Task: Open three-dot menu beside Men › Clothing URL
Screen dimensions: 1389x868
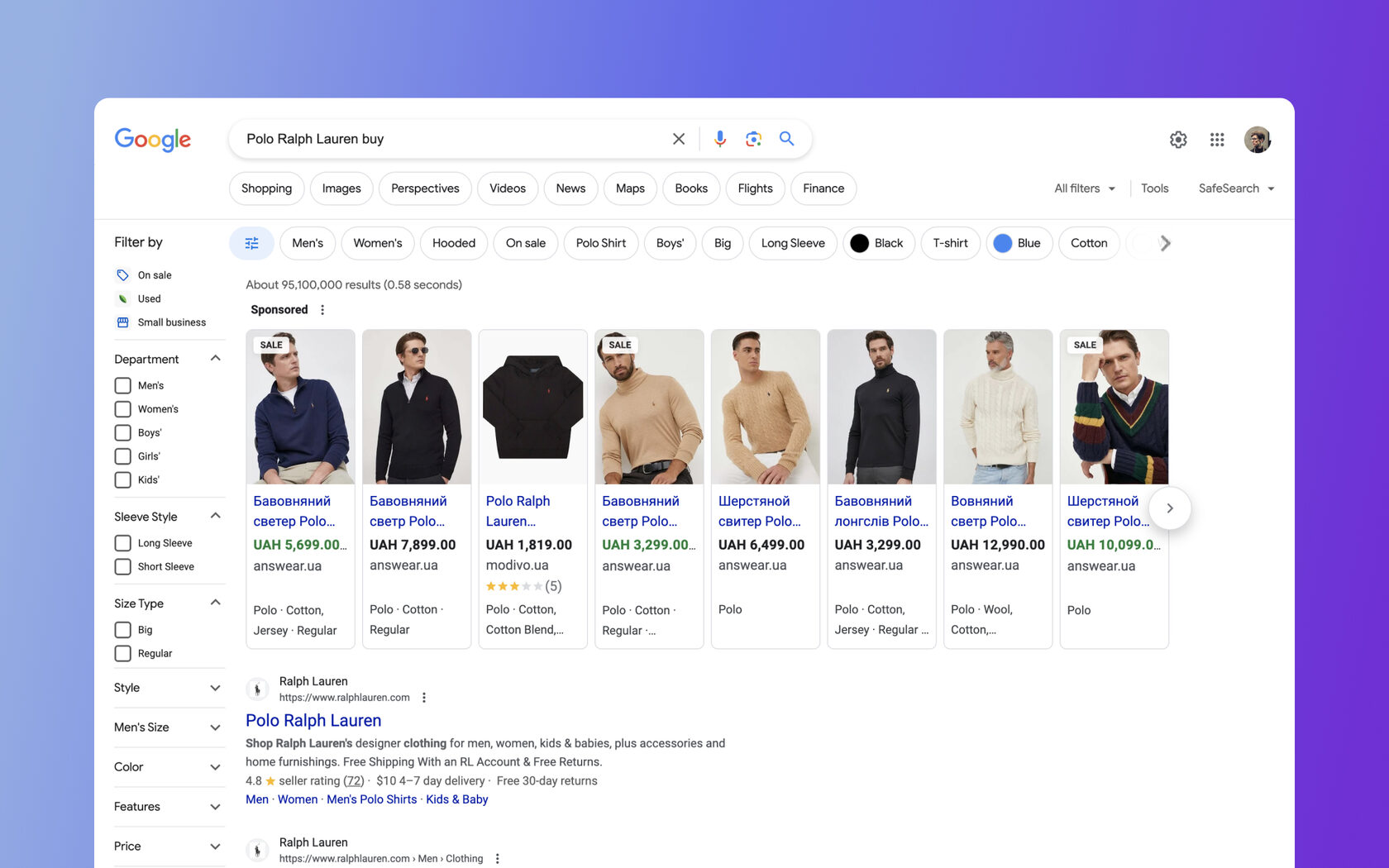Action: tap(498, 859)
